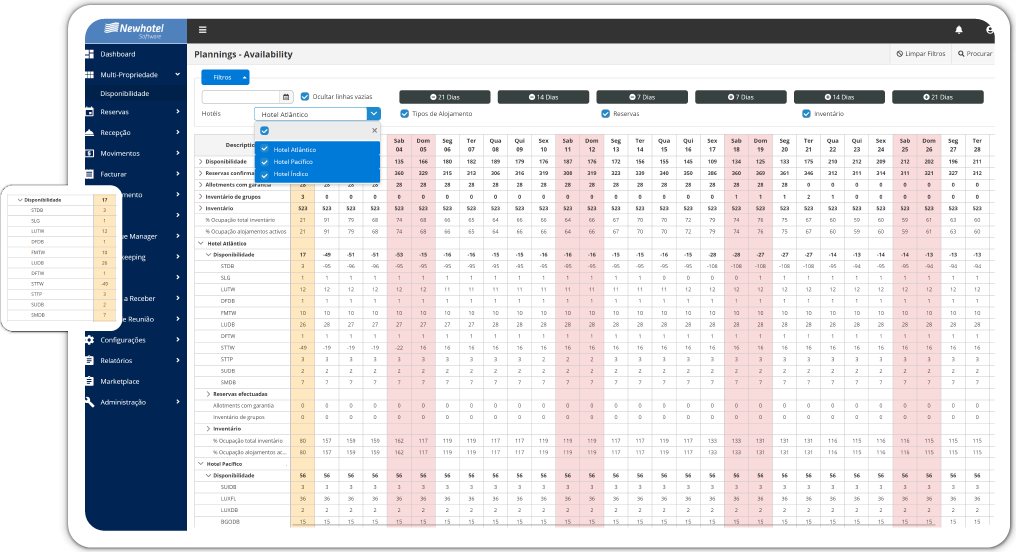Open the Relatórios sidebar menu
This screenshot has width=1016, height=552.
(116, 361)
